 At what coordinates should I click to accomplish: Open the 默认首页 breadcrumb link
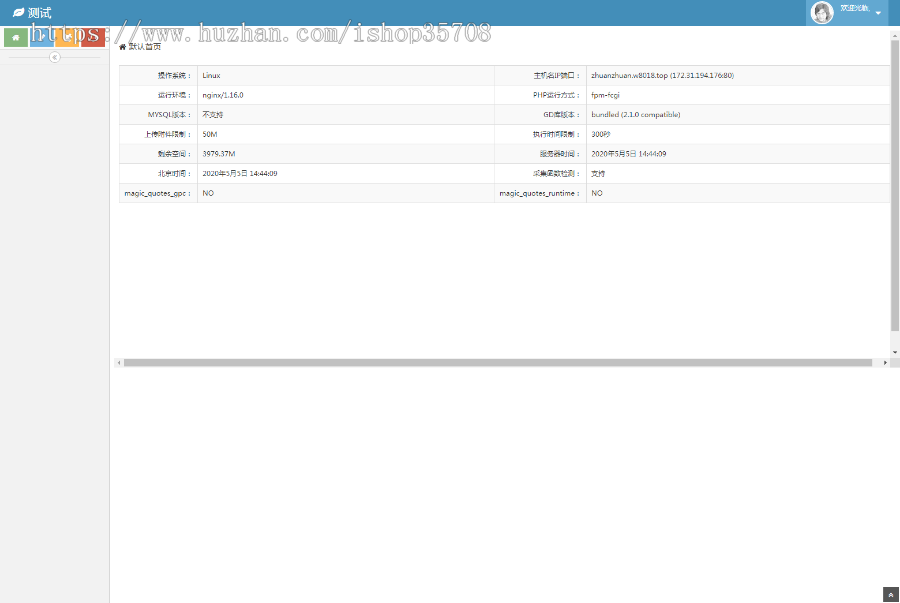point(145,47)
